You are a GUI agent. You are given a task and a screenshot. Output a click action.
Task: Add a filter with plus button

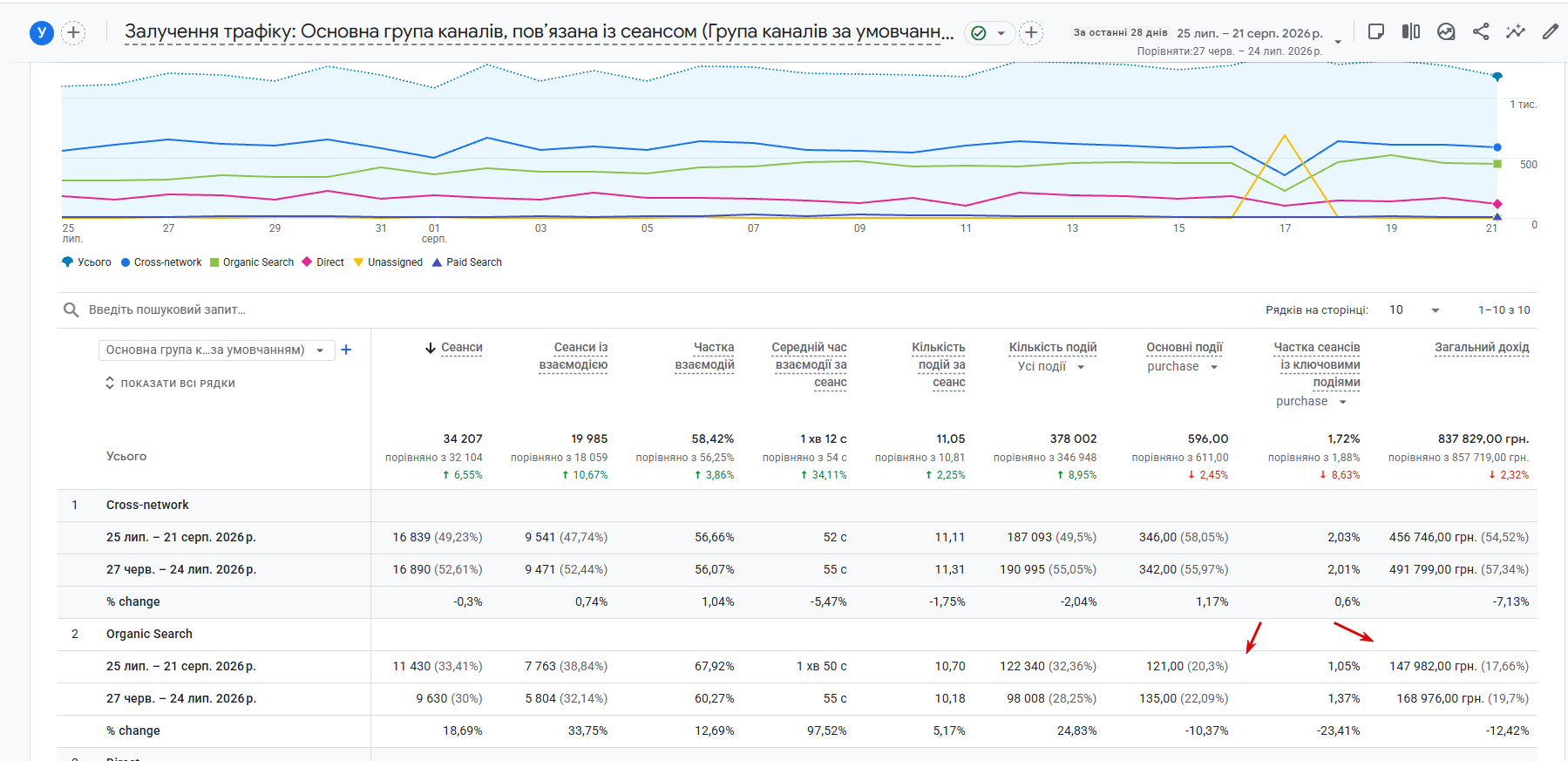click(1031, 33)
